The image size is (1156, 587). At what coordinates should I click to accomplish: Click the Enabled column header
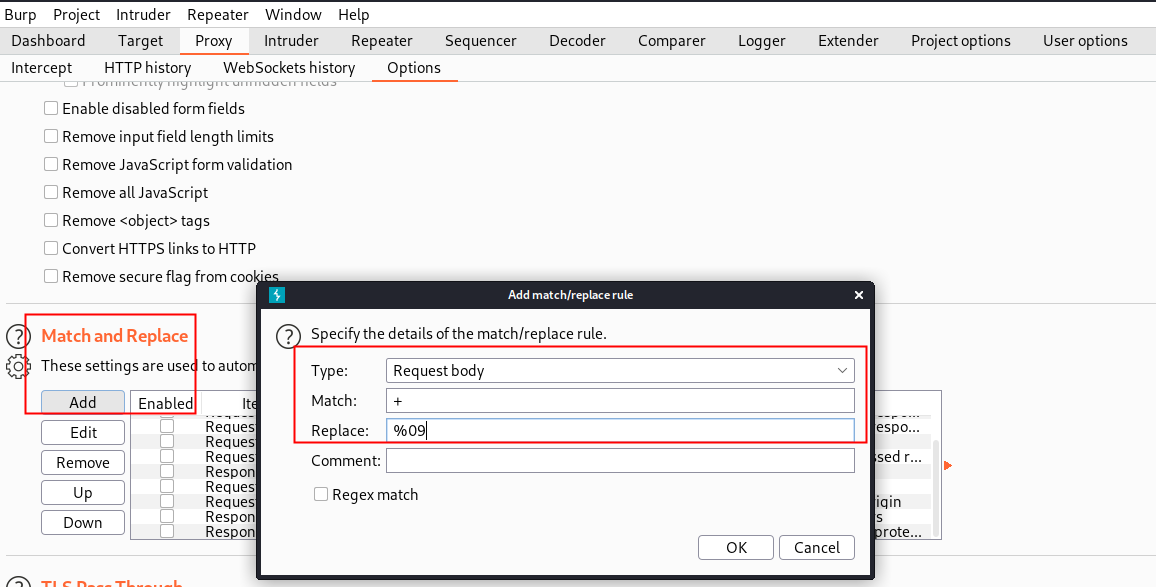pos(165,403)
